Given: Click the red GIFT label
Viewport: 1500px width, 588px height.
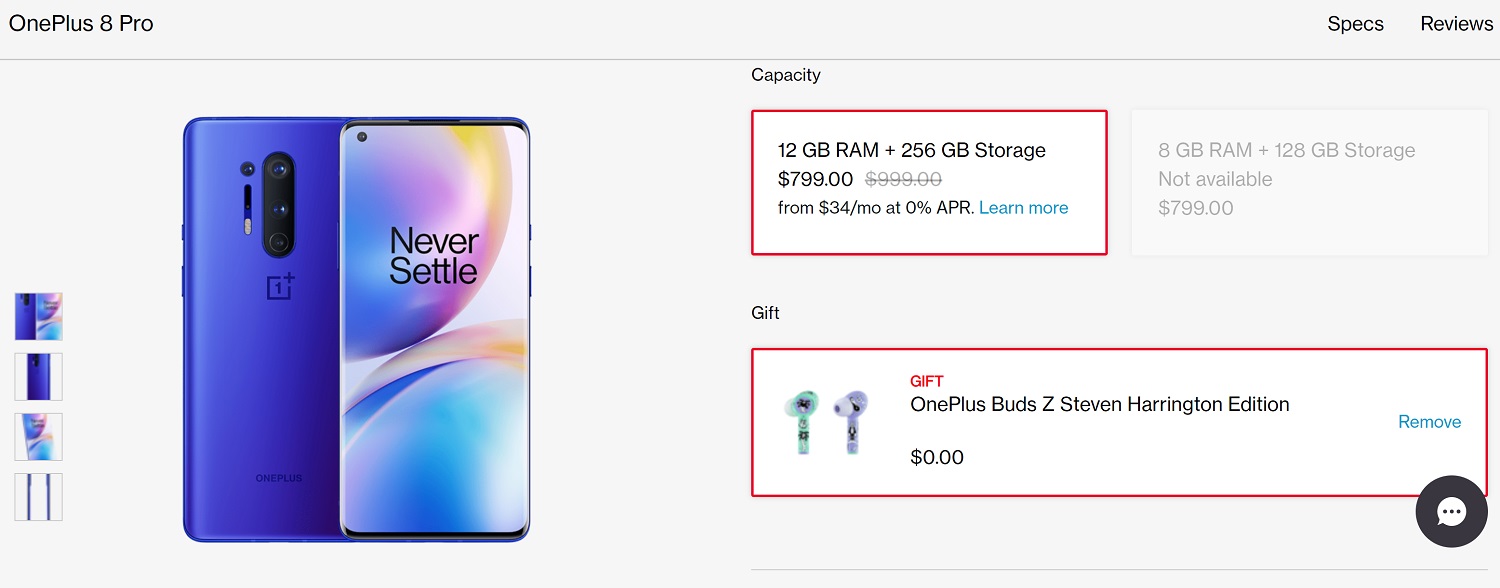Looking at the screenshot, I should point(927,381).
